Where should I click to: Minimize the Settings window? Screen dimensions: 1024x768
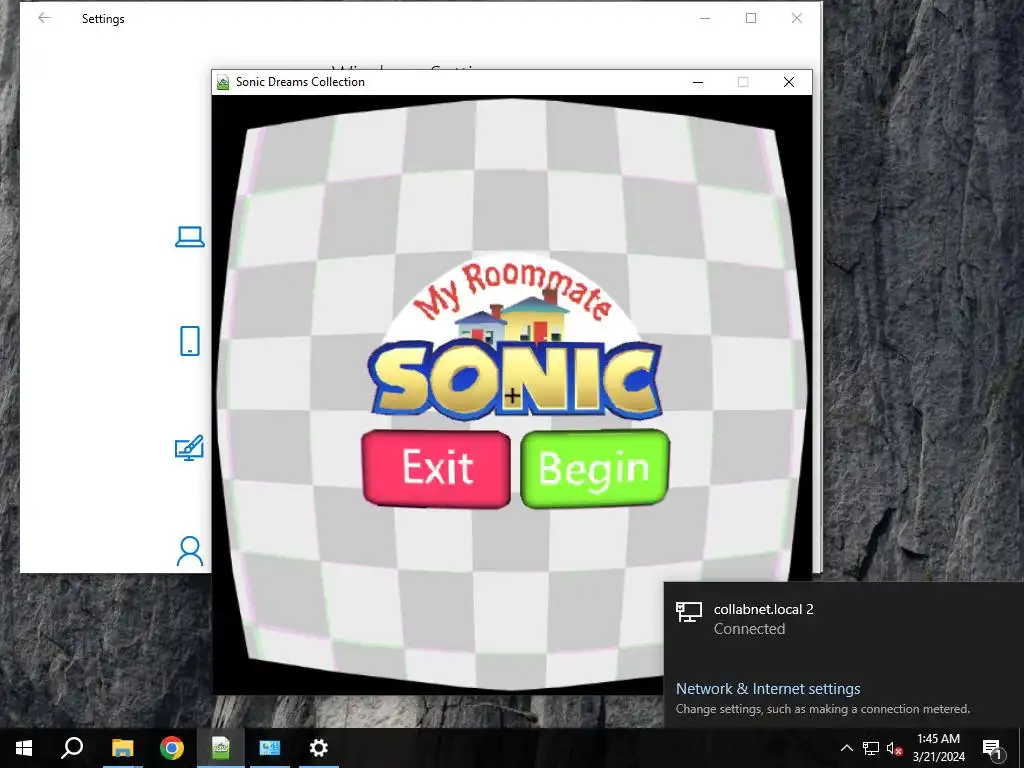(705, 18)
